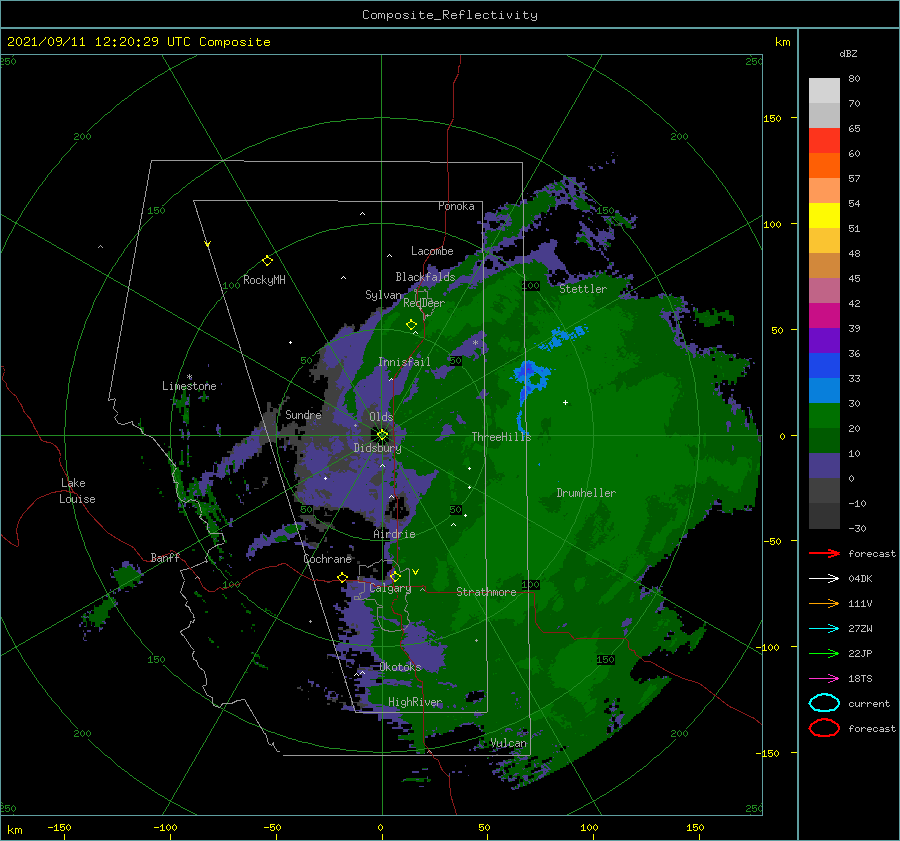Click the intense blue echo northeast of ThreeHills
This screenshot has height=841, width=900.
click(x=531, y=377)
